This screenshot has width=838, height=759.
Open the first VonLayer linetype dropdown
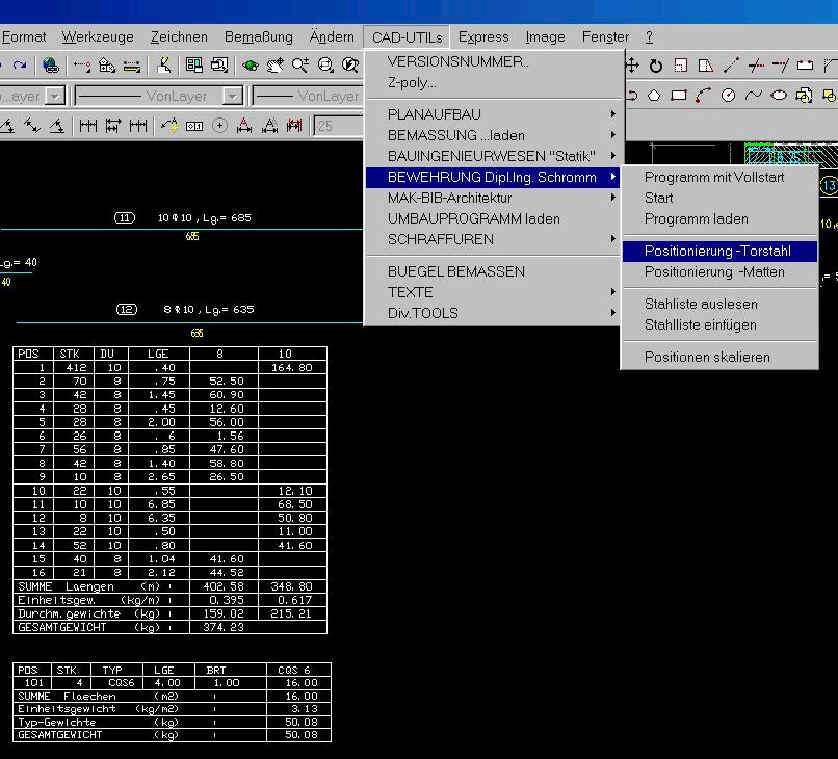click(232, 96)
